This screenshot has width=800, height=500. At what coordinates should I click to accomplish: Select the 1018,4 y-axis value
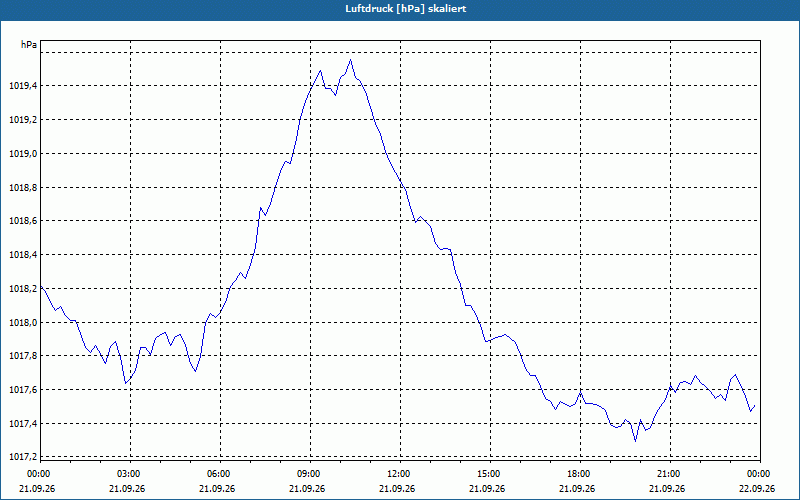[23, 255]
